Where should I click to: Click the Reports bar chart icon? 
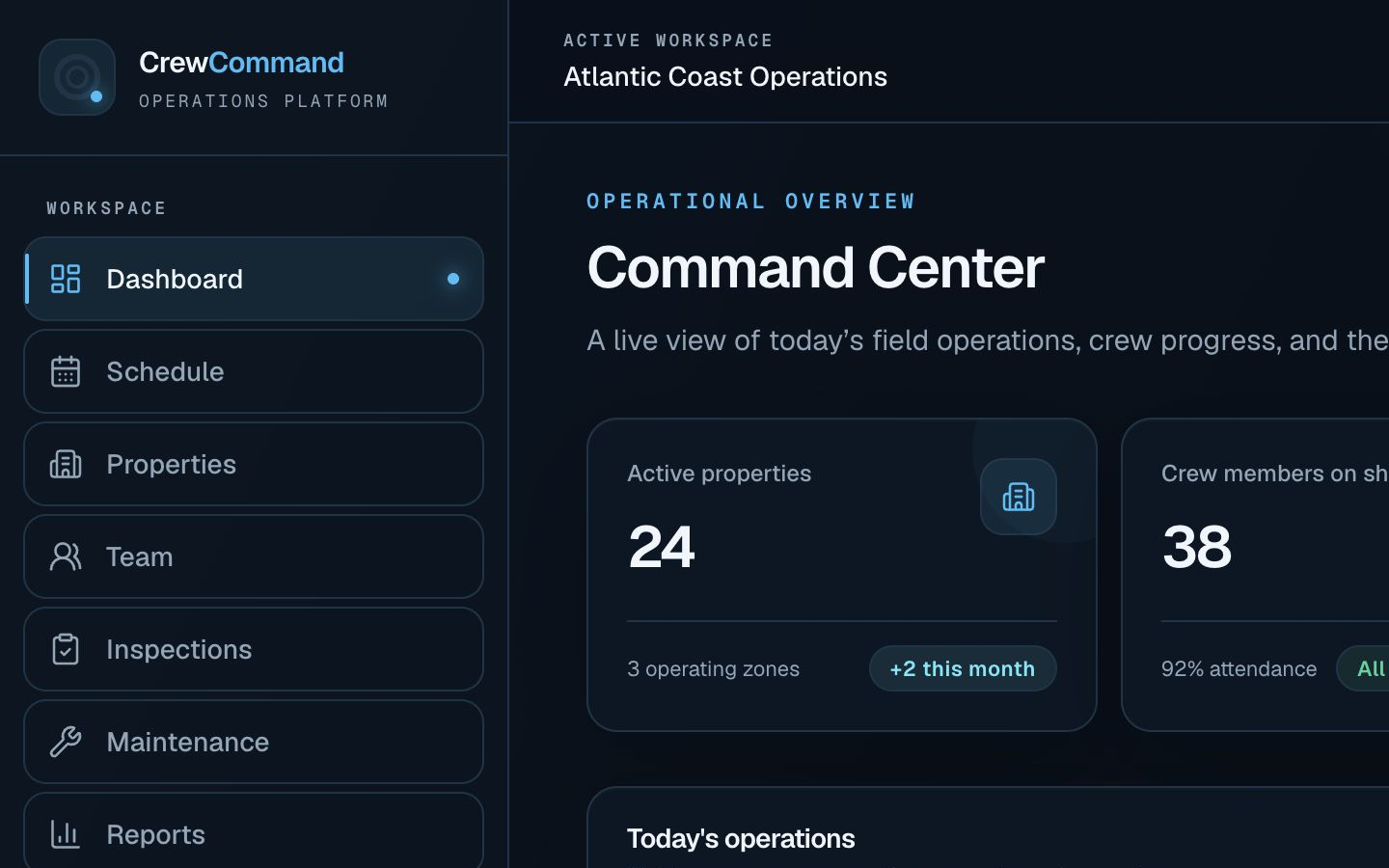point(66,834)
